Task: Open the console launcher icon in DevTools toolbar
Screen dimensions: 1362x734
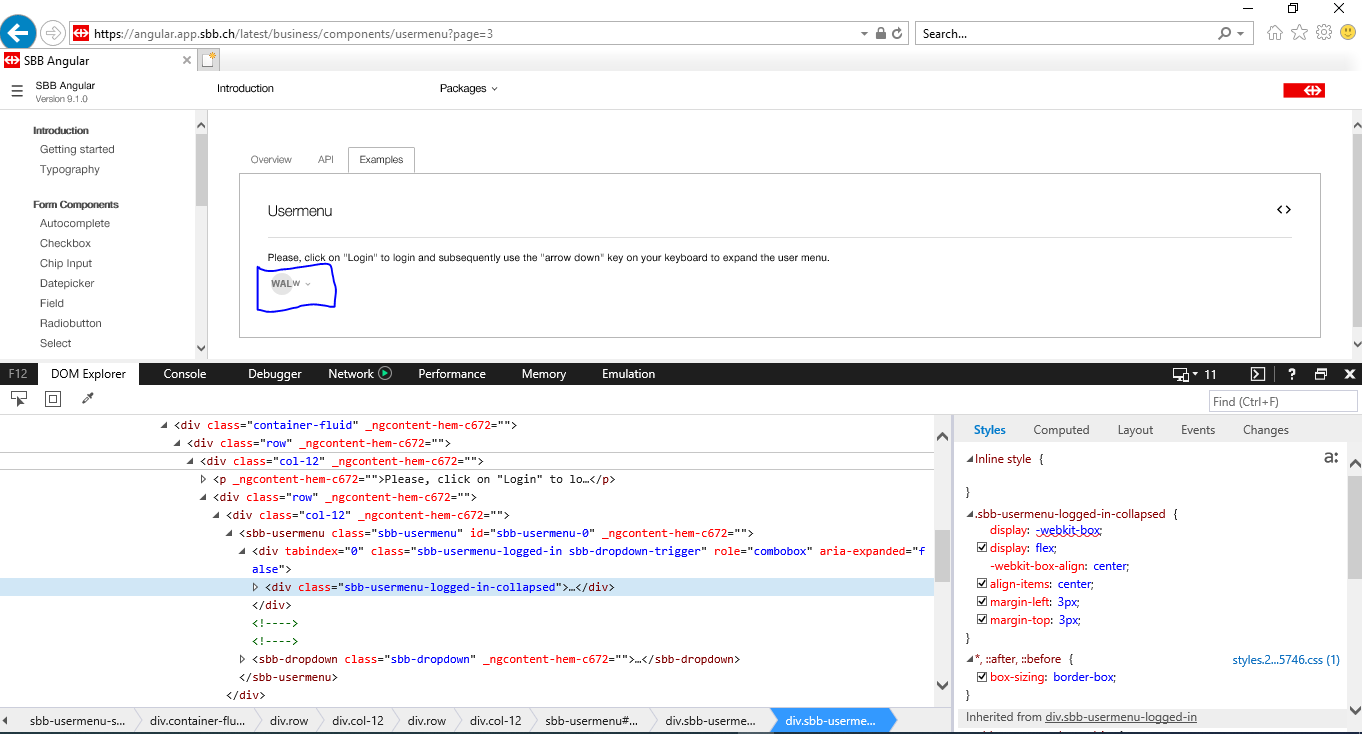Action: click(x=1257, y=374)
